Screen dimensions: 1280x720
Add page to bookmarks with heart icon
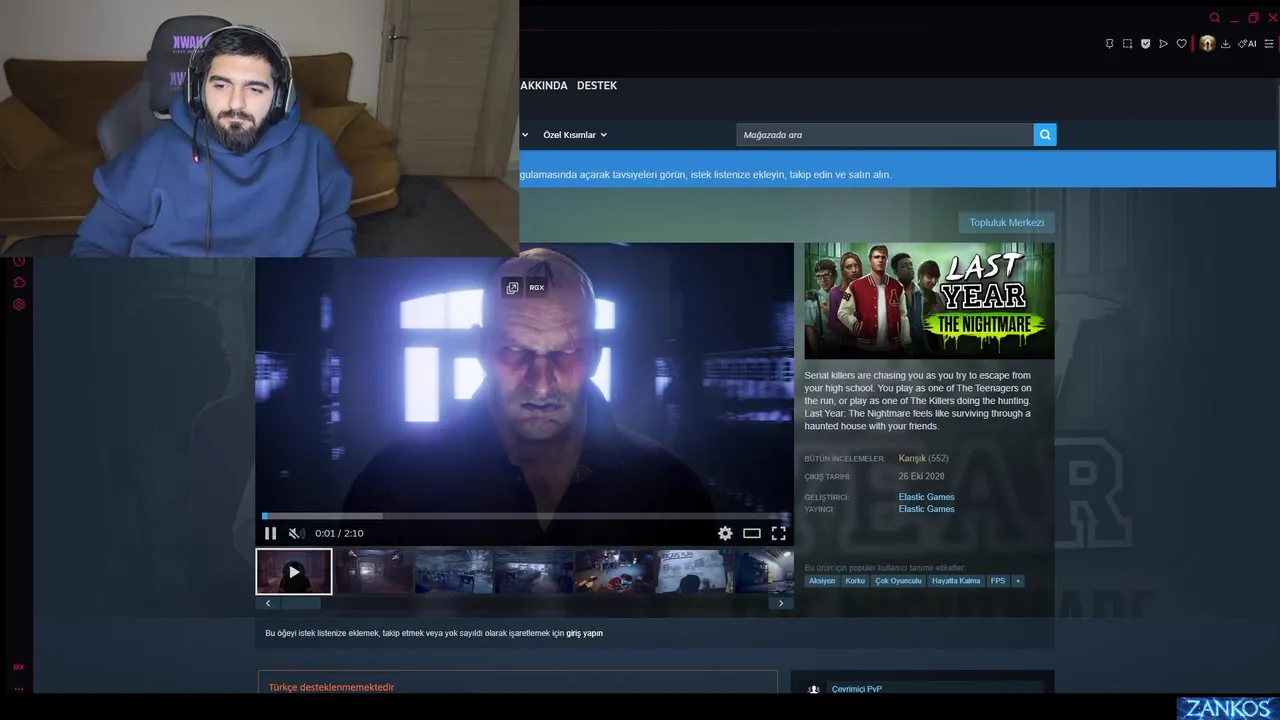tap(1181, 44)
